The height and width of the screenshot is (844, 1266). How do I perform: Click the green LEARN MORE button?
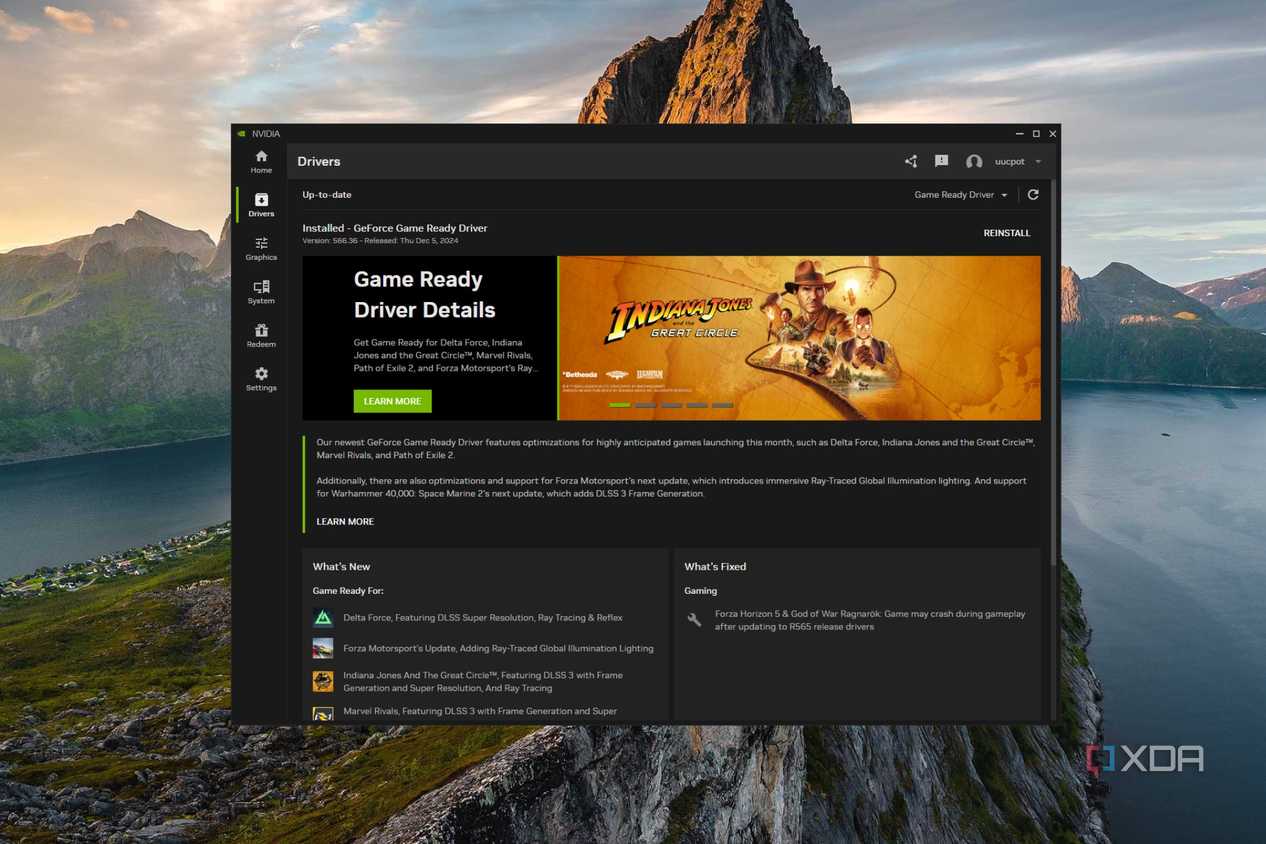pyautogui.click(x=392, y=401)
